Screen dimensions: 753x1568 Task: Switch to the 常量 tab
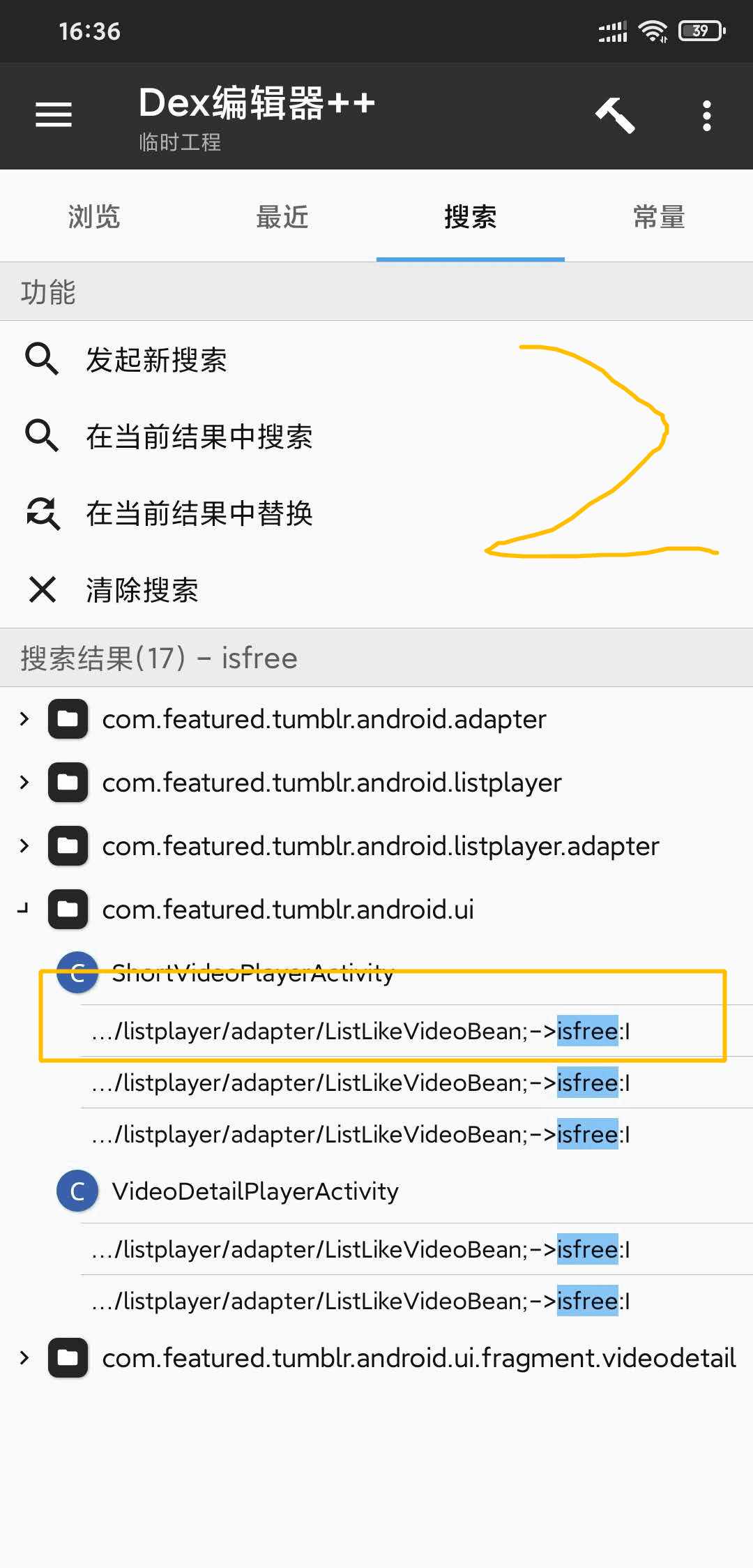(x=659, y=217)
